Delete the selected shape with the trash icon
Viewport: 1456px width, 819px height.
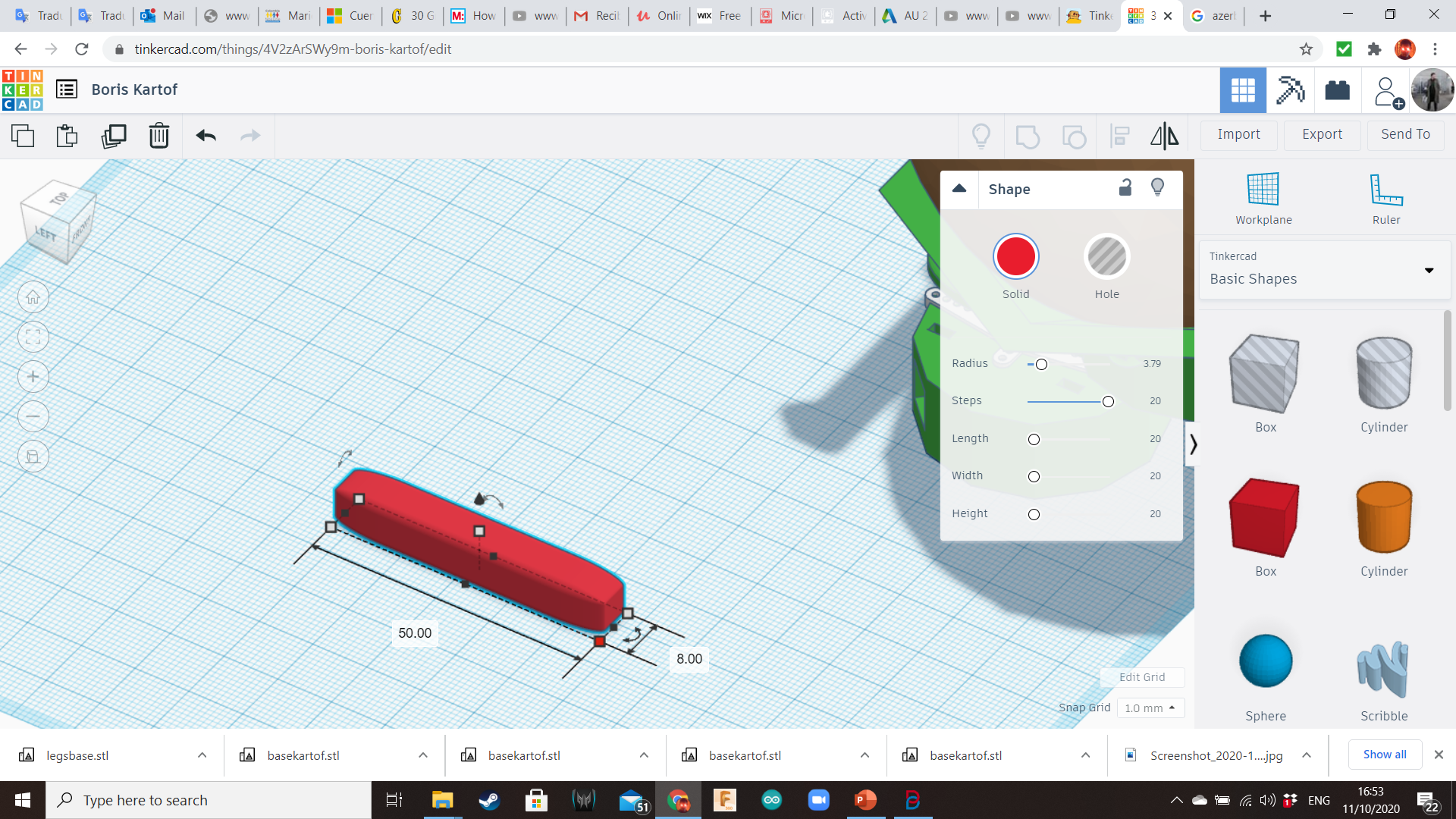click(158, 136)
